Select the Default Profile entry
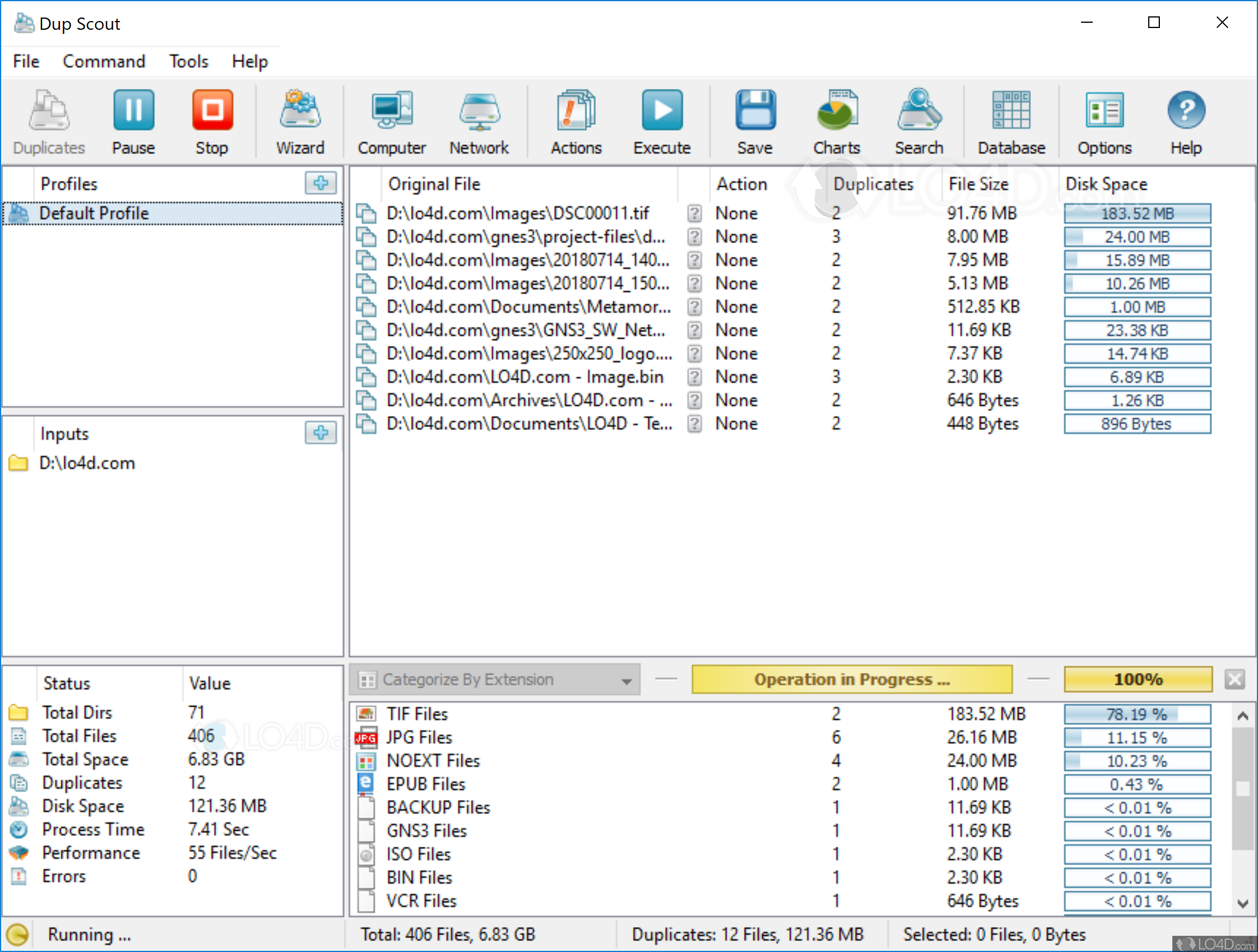1258x952 pixels. pos(93,213)
